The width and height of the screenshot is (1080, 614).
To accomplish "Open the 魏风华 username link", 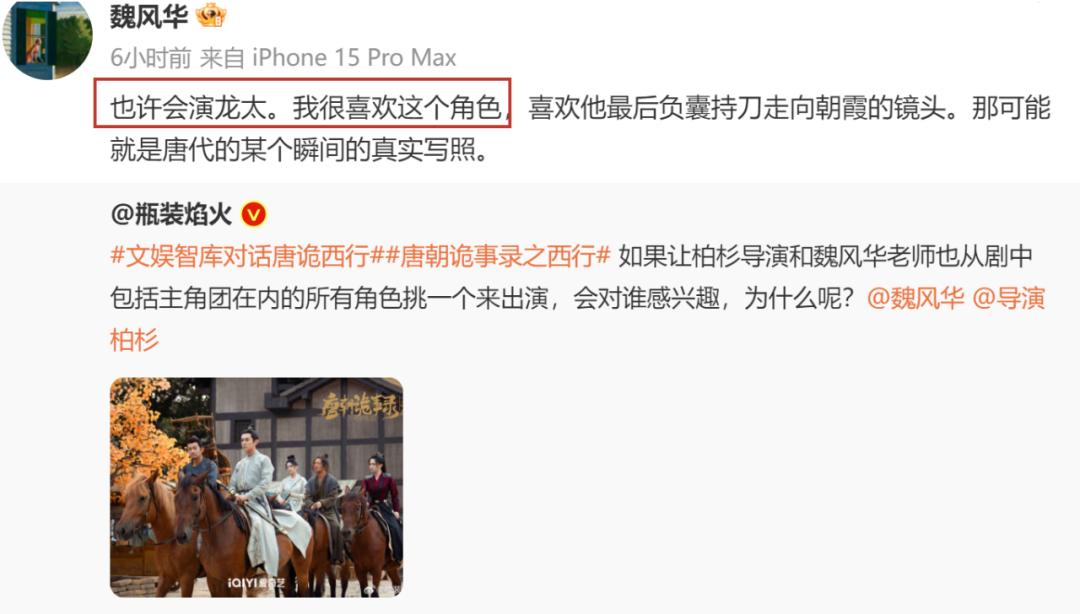I will [149, 15].
